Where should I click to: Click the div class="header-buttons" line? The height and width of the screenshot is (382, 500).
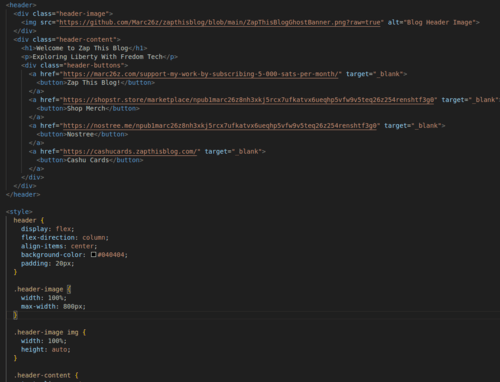click(75, 65)
